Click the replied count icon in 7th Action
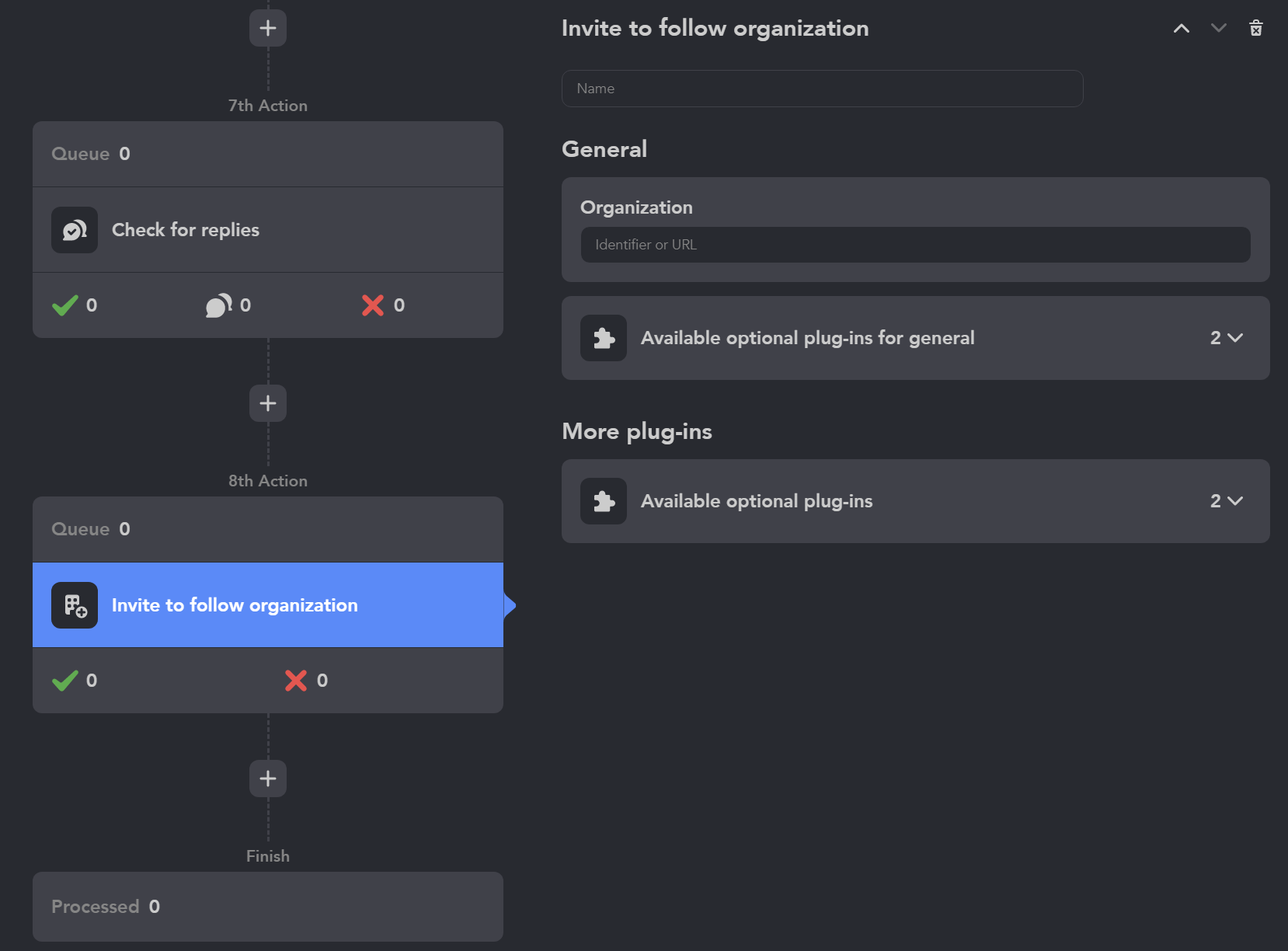Viewport: 1288px width, 951px height. click(x=219, y=305)
